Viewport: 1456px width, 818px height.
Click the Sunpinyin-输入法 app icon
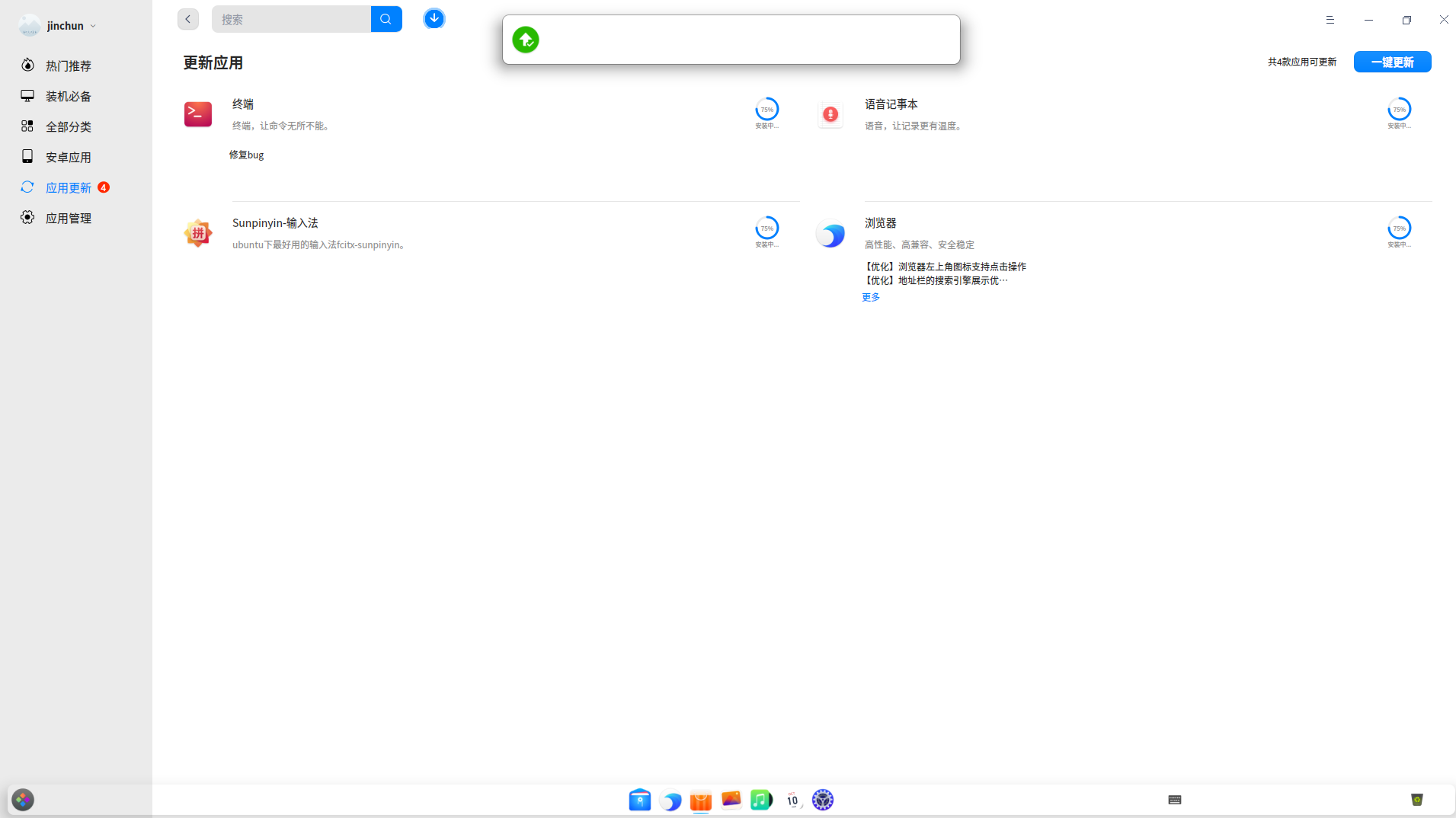coord(197,233)
